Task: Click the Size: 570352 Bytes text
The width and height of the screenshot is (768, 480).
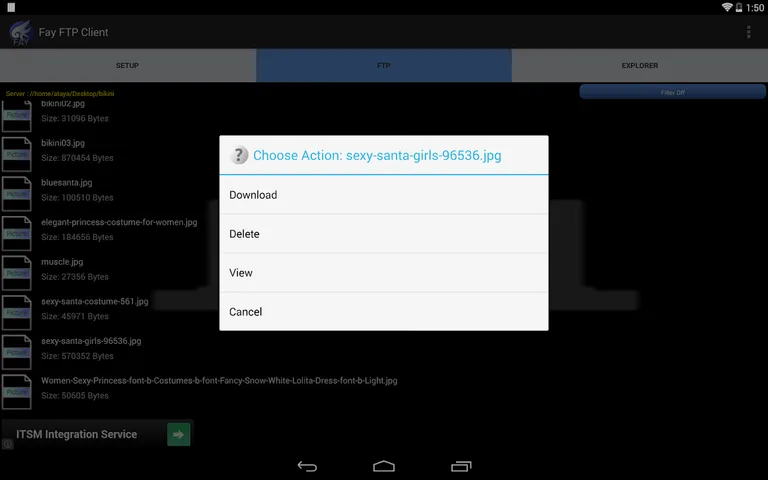Action: tap(77, 356)
